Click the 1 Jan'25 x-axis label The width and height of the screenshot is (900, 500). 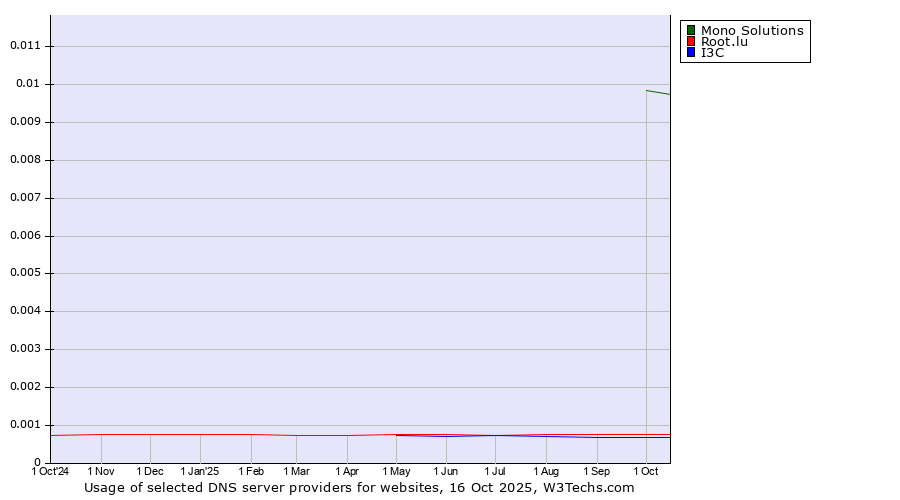[x=200, y=471]
